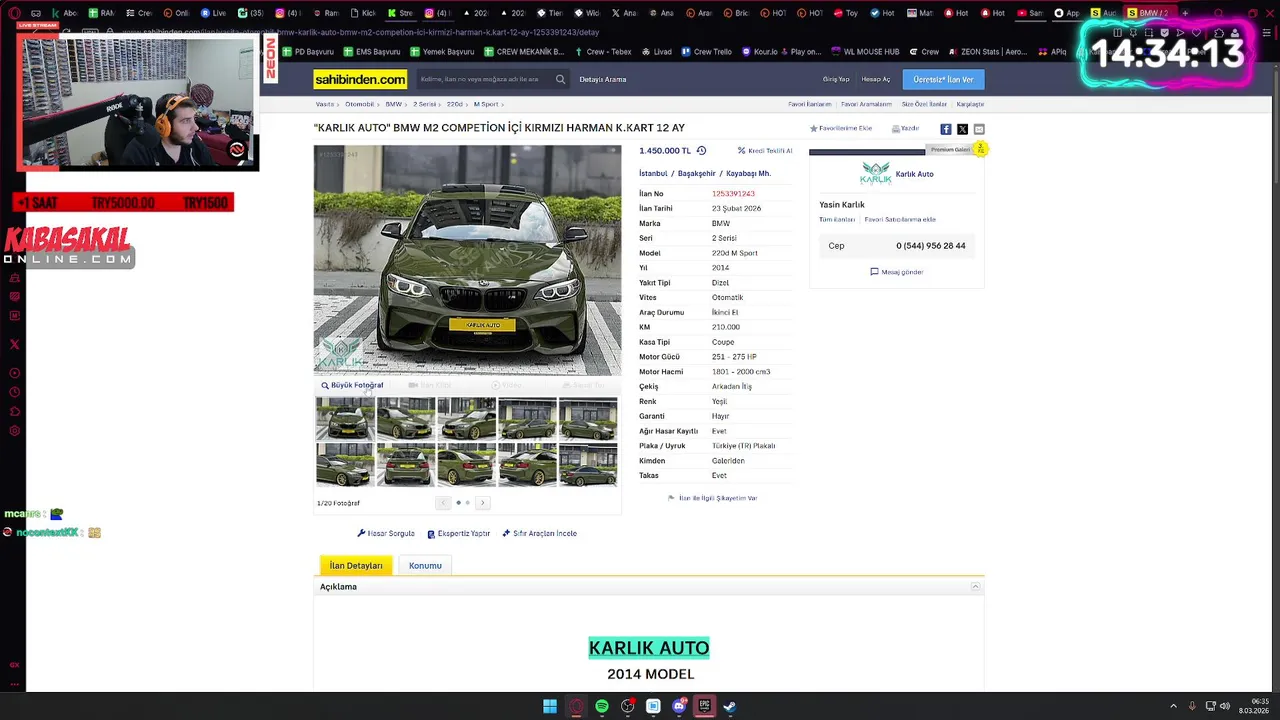Select last thumbnail in second row
Screen dimensions: 1280x720
(588, 465)
